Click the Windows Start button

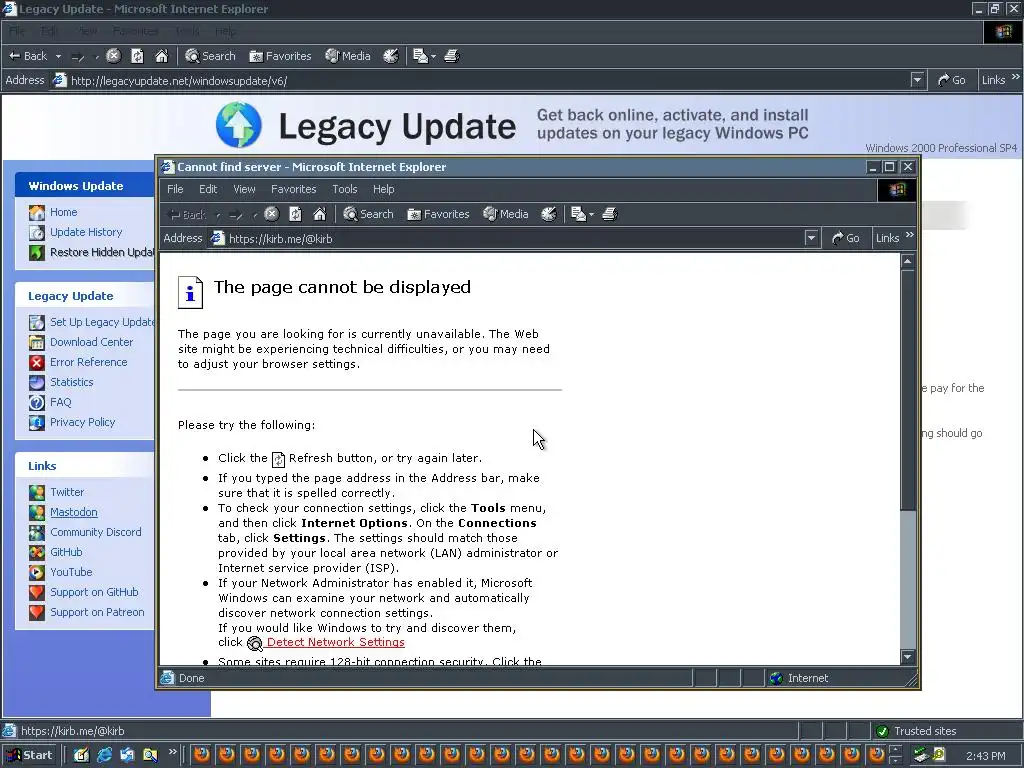tap(29, 755)
